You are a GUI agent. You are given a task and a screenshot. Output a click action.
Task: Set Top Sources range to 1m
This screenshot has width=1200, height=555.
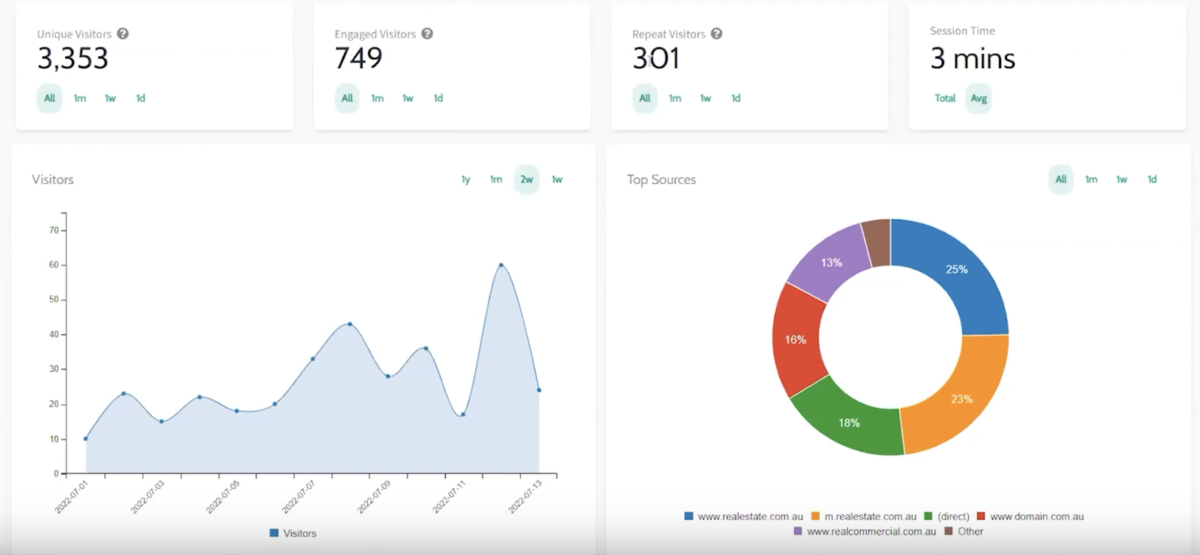click(1091, 180)
